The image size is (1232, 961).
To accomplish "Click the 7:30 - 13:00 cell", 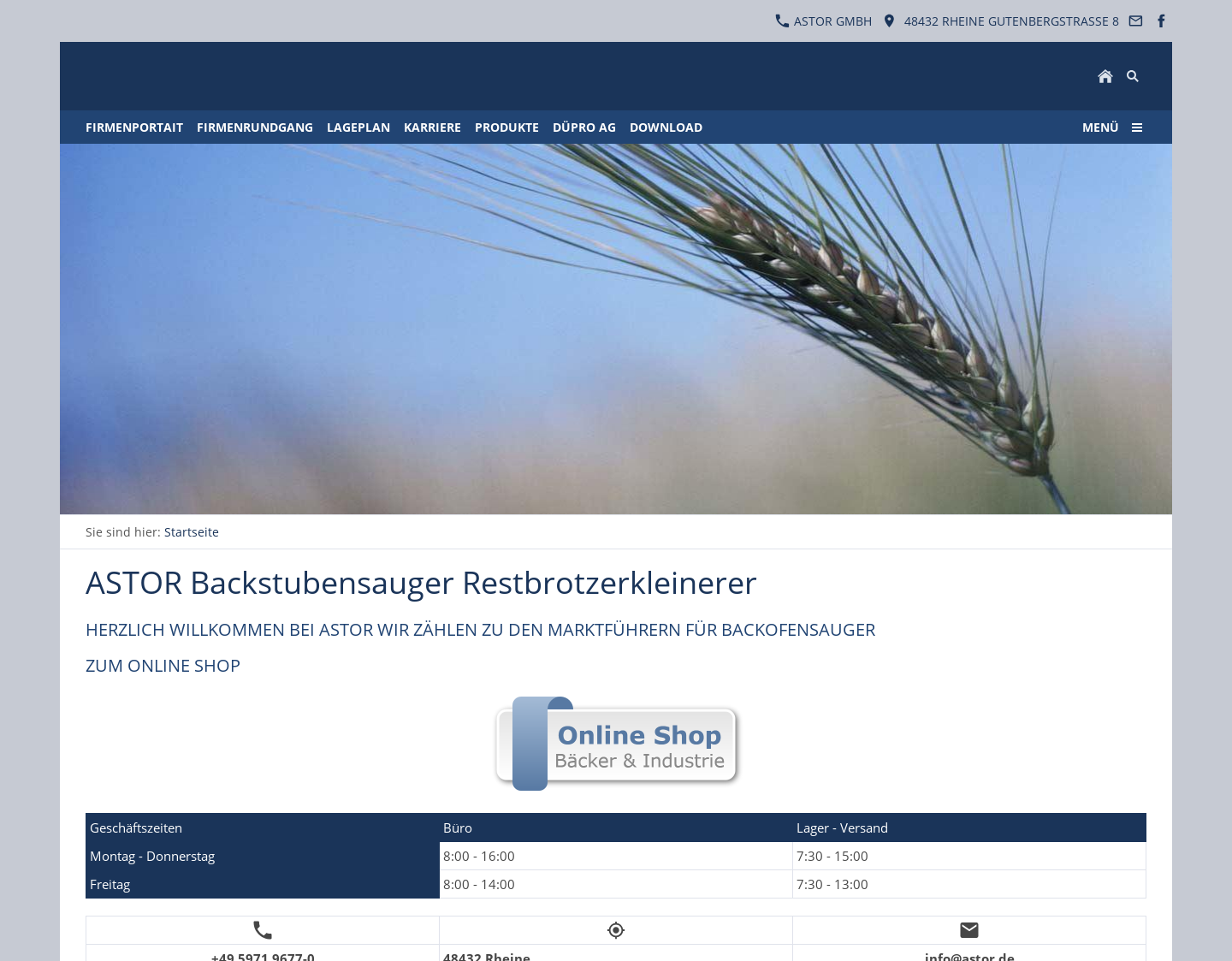I will pyautogui.click(x=969, y=884).
